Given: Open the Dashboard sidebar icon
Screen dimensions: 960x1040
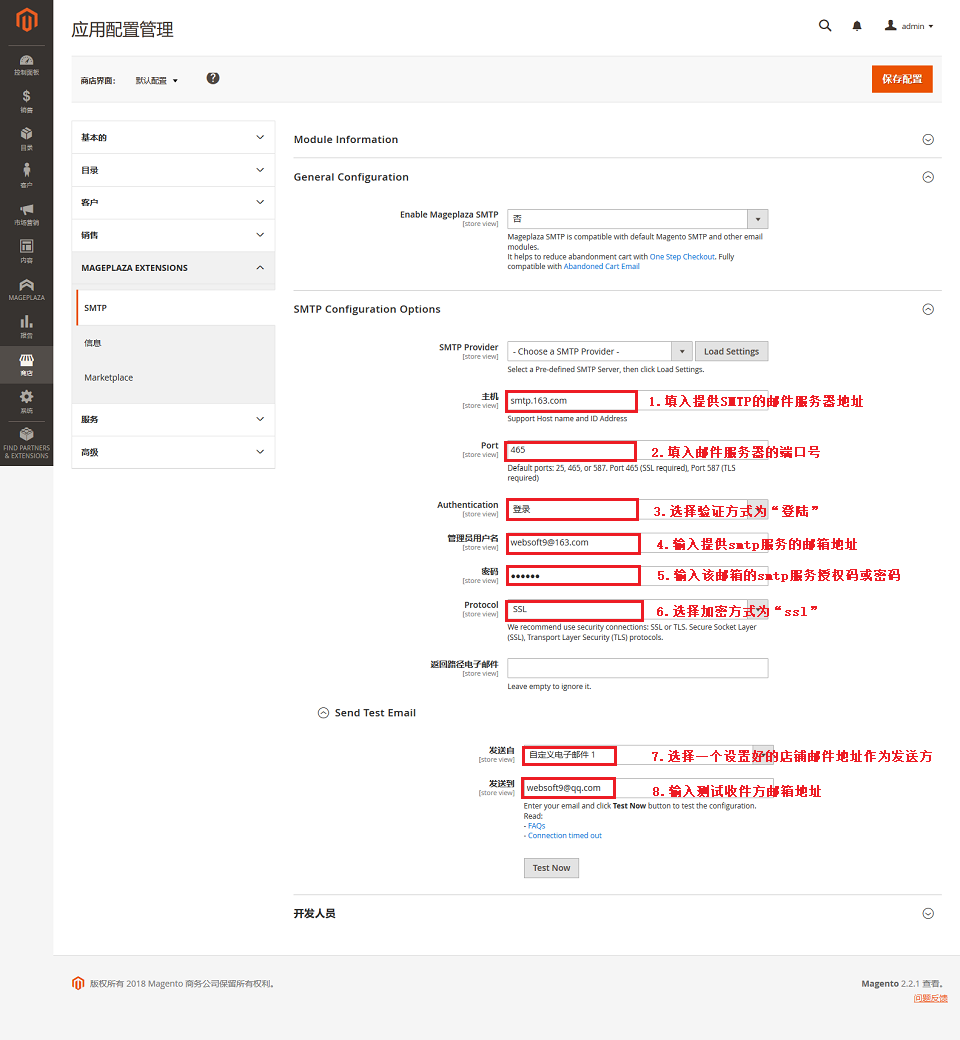Looking at the screenshot, I should [x=27, y=64].
